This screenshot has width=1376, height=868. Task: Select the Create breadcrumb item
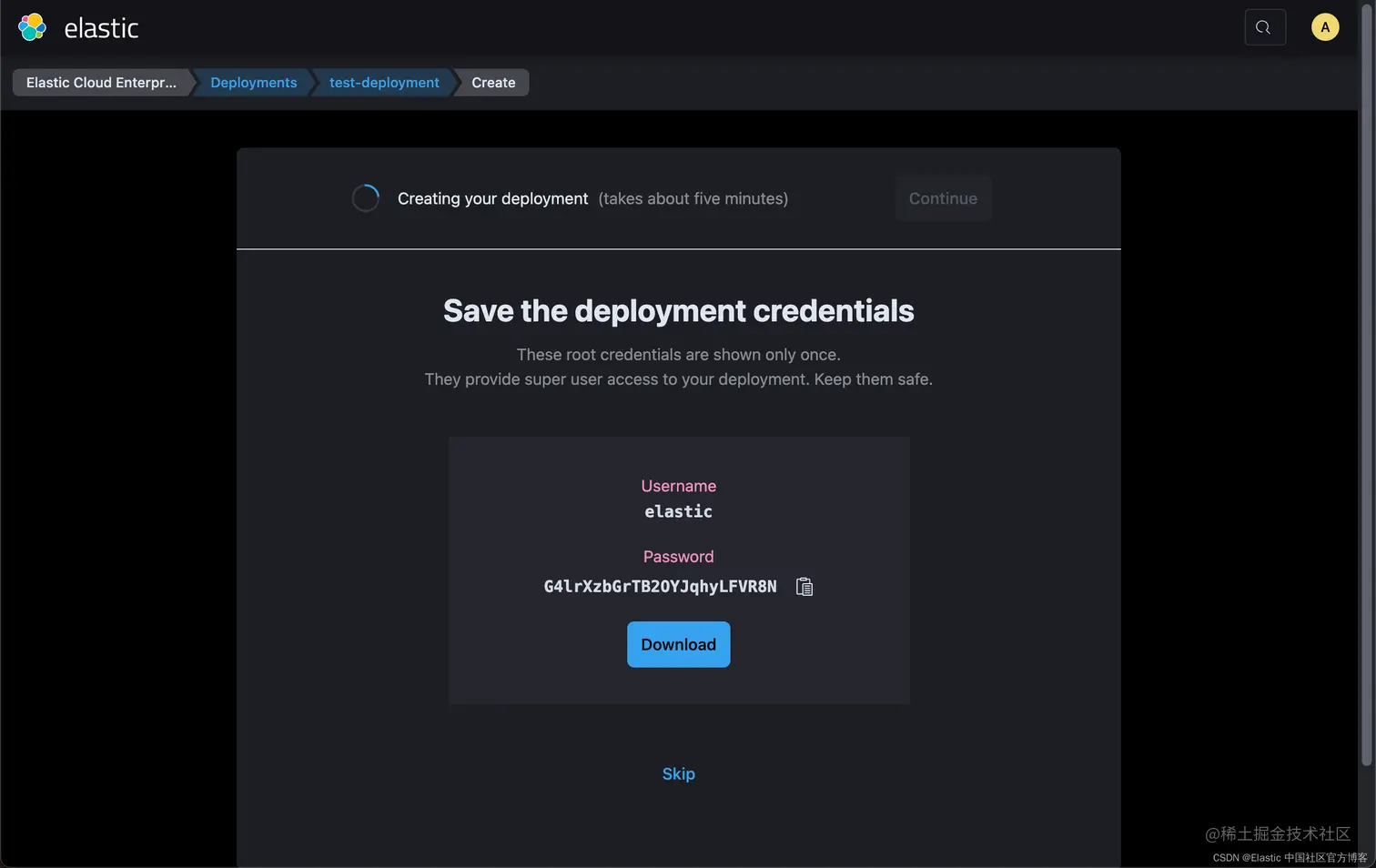pos(493,83)
